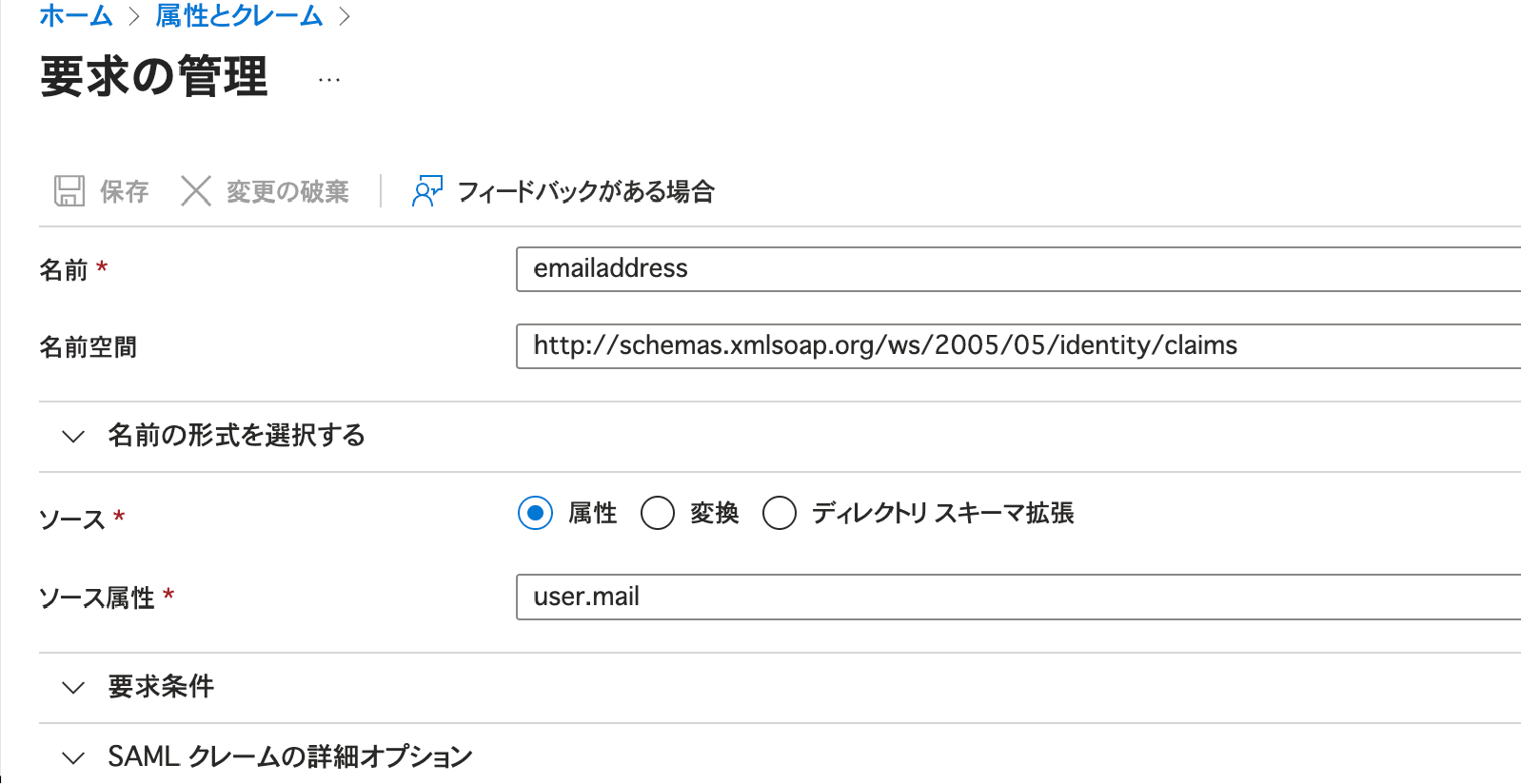Select the 変換 source option
The height and width of the screenshot is (784, 1521).
(658, 513)
